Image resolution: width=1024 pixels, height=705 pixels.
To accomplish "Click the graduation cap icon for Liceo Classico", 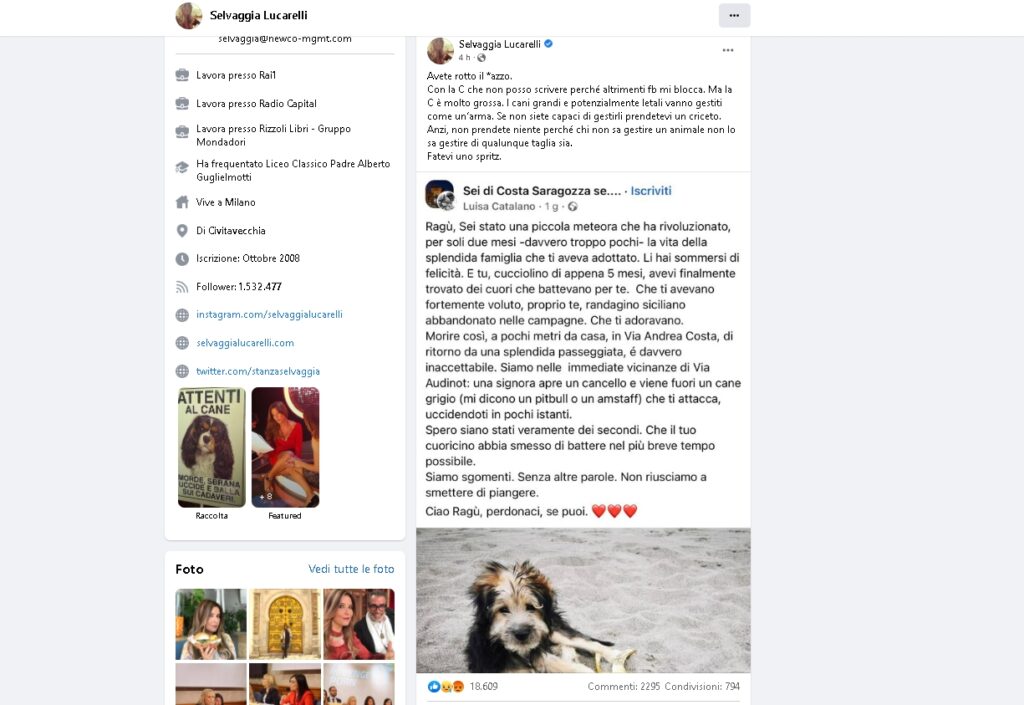I will point(182,168).
